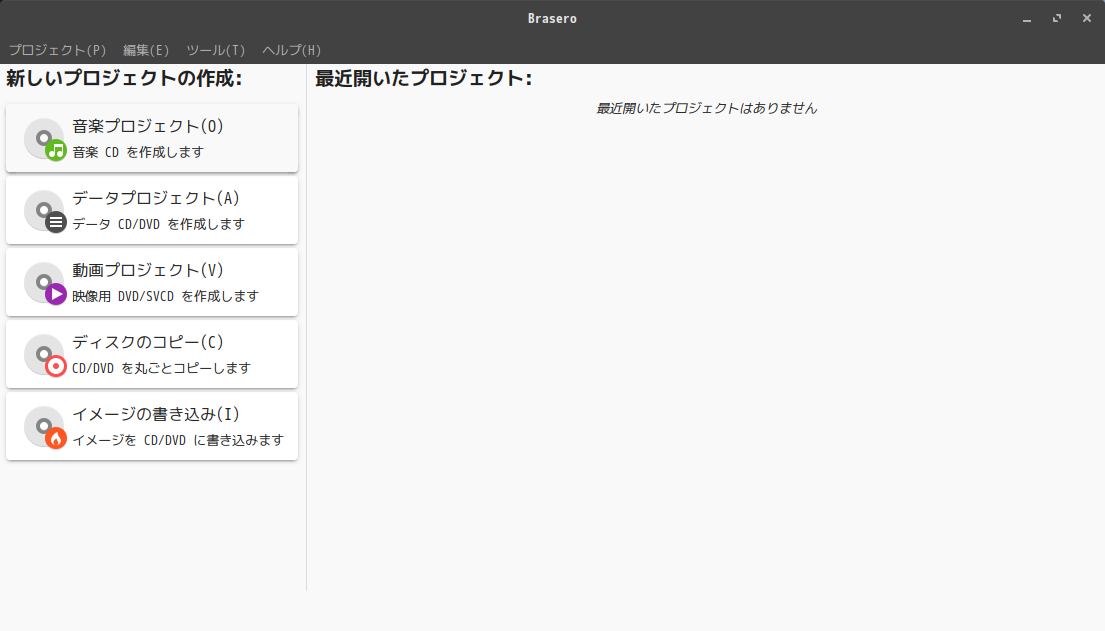The height and width of the screenshot is (631, 1105).
Task: Click the text 映像用 DVD/SVCD を作成します
Action: coord(166,296)
